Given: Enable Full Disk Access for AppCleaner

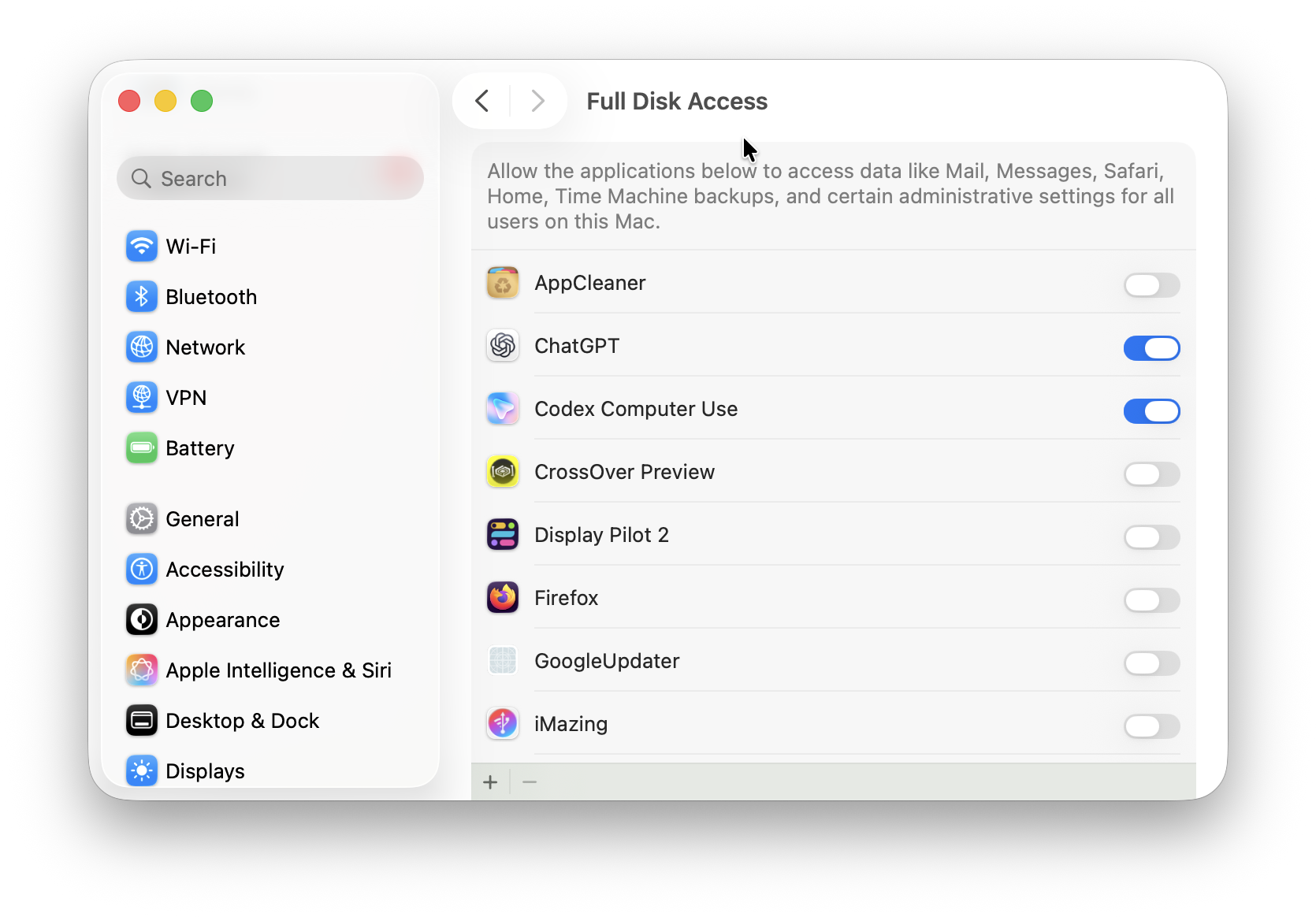Looking at the screenshot, I should pos(1151,285).
